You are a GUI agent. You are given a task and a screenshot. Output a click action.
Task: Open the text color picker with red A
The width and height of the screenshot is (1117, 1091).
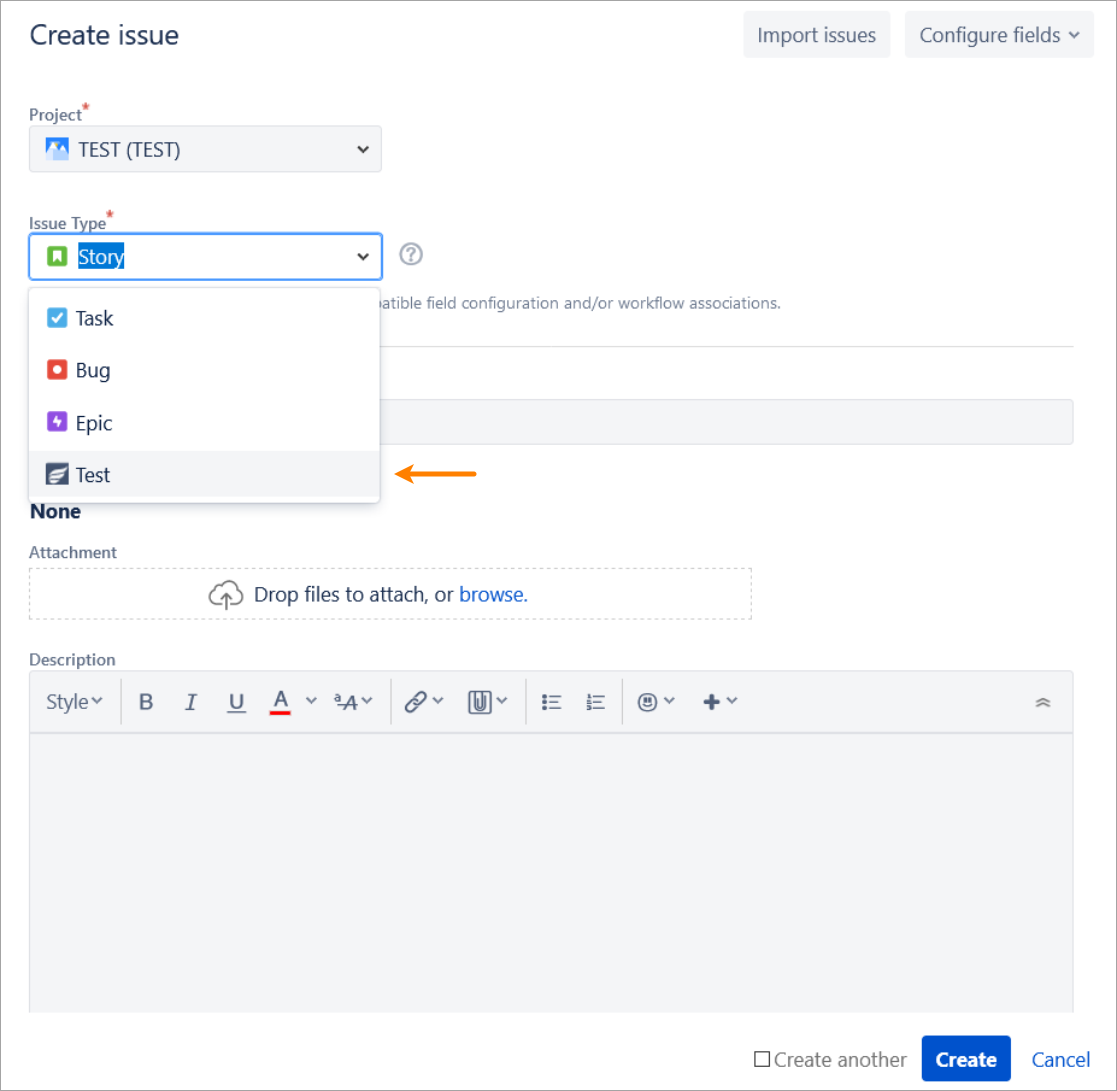[x=280, y=701]
